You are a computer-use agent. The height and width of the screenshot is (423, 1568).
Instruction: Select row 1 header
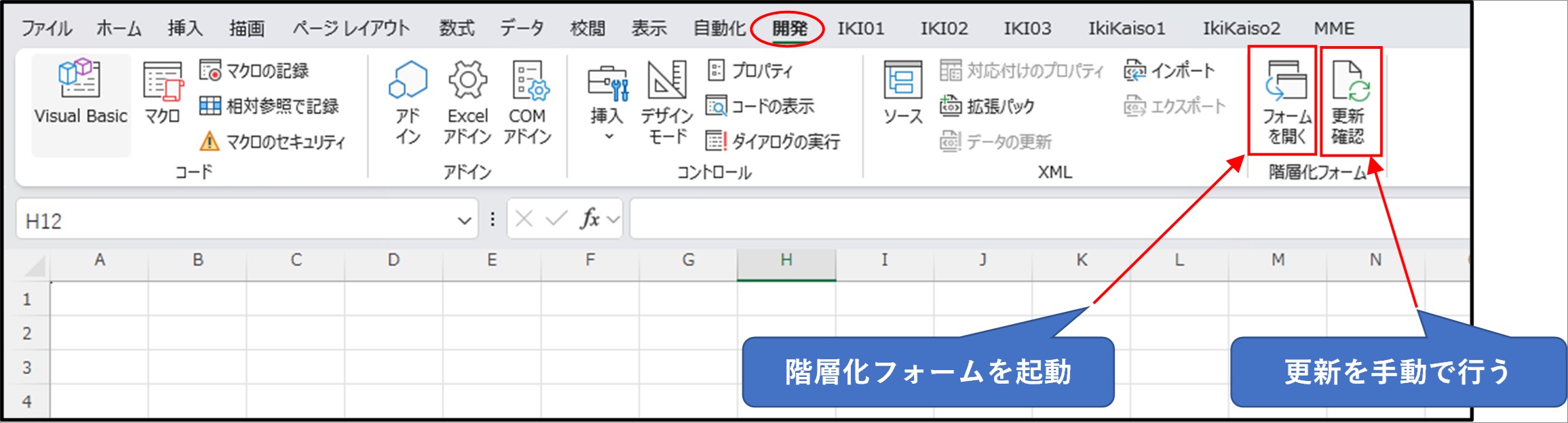(x=27, y=299)
